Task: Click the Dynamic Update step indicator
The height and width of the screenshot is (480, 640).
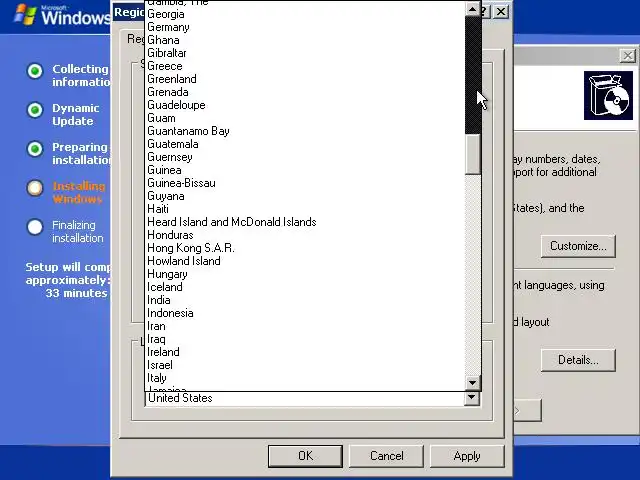Action: pos(35,110)
